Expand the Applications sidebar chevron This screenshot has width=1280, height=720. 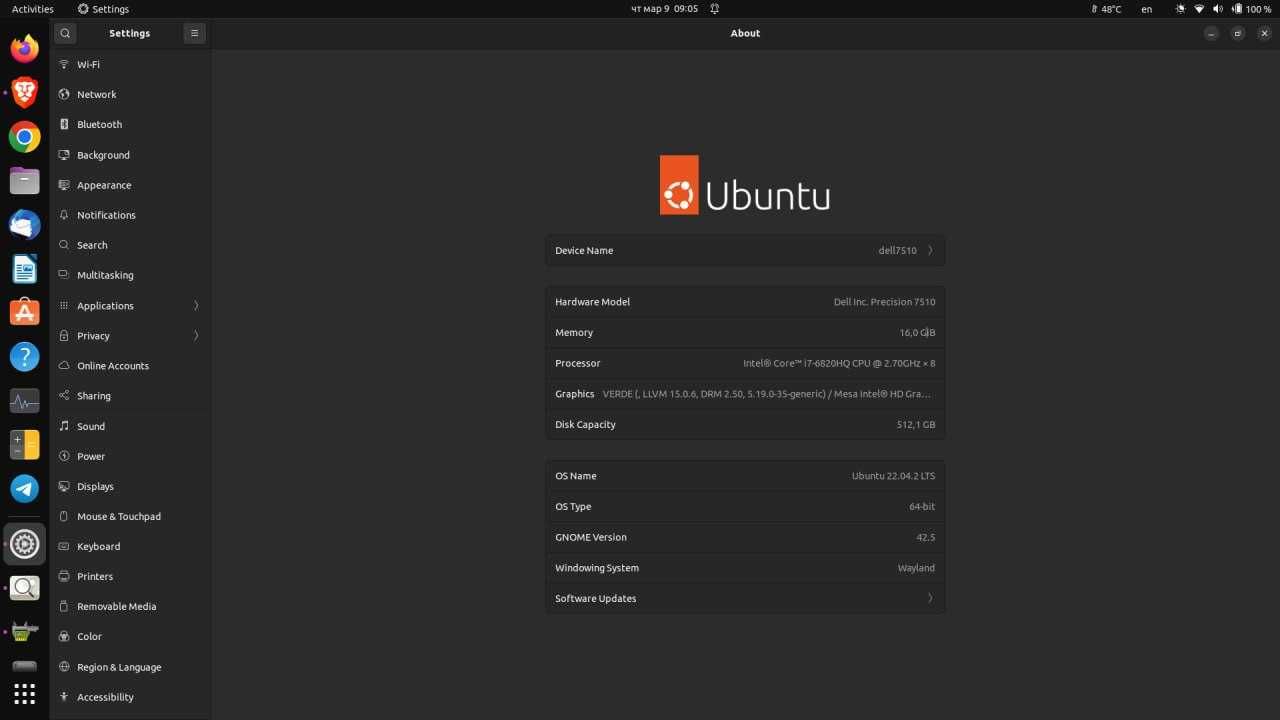[196, 306]
